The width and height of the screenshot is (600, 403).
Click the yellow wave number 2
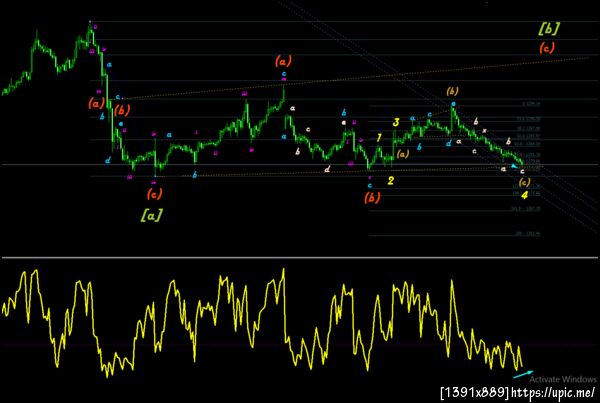391,181
